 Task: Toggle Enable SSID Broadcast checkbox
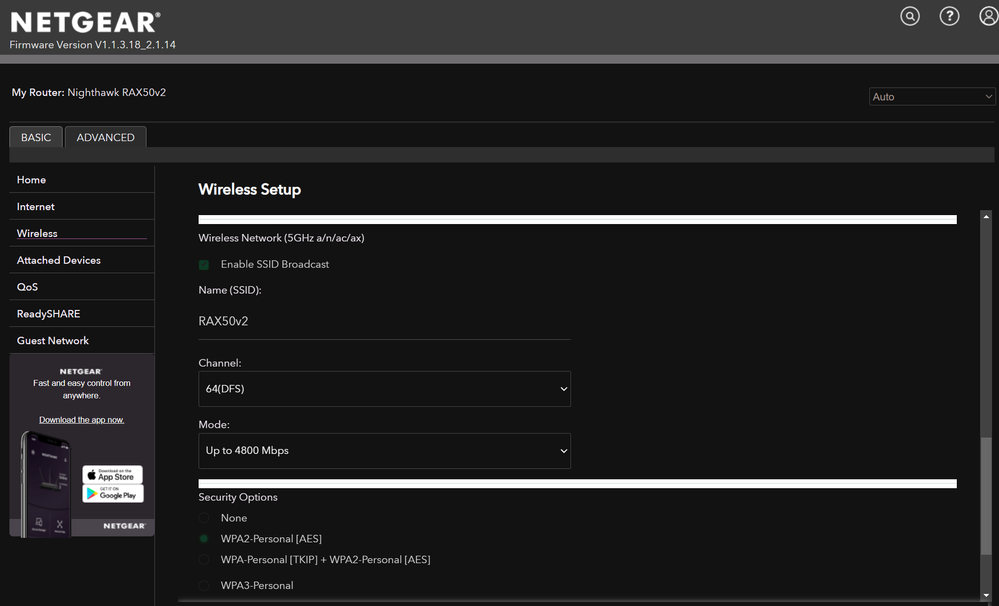tap(204, 265)
